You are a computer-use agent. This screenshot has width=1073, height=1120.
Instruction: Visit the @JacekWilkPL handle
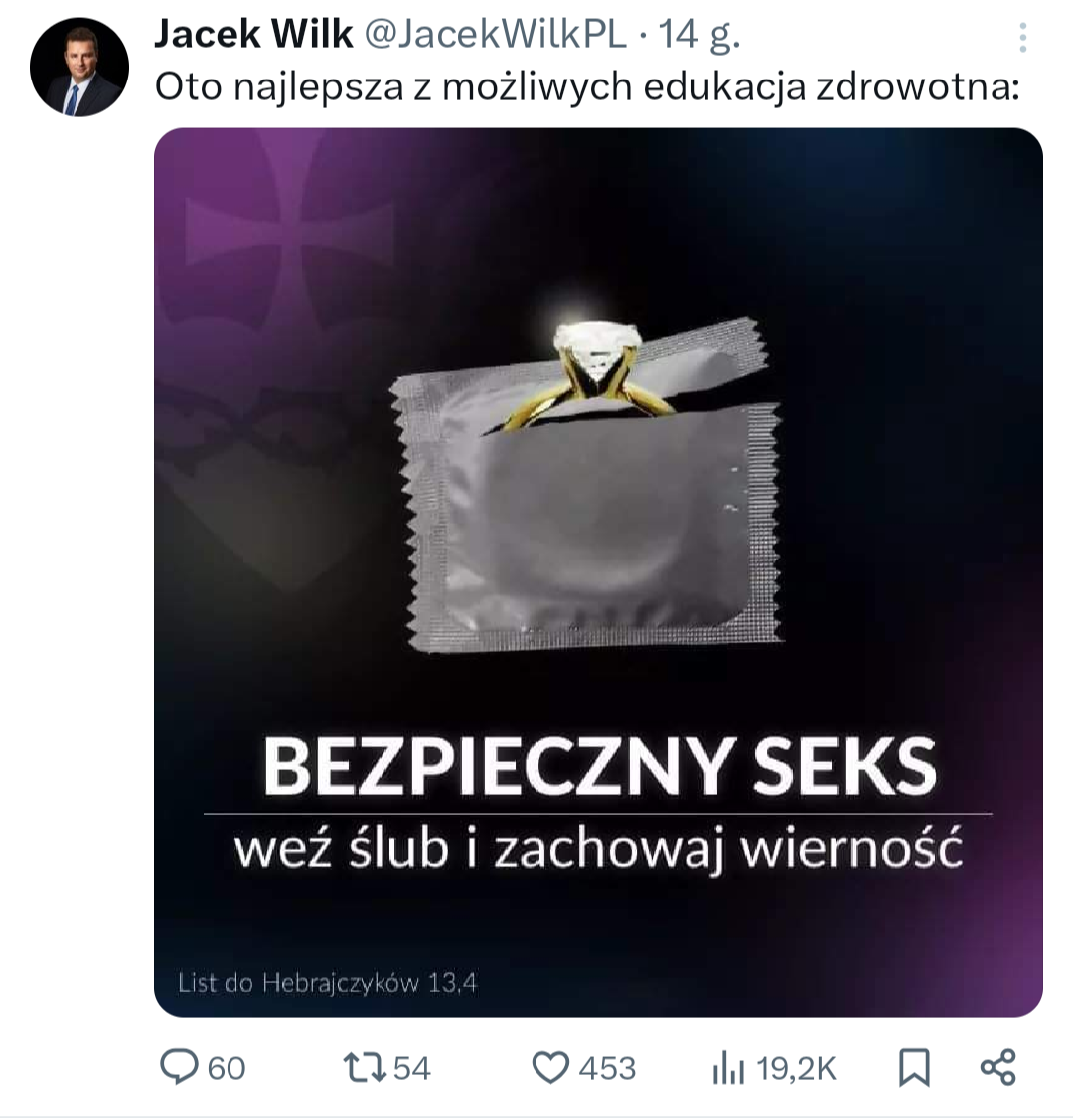click(x=496, y=34)
